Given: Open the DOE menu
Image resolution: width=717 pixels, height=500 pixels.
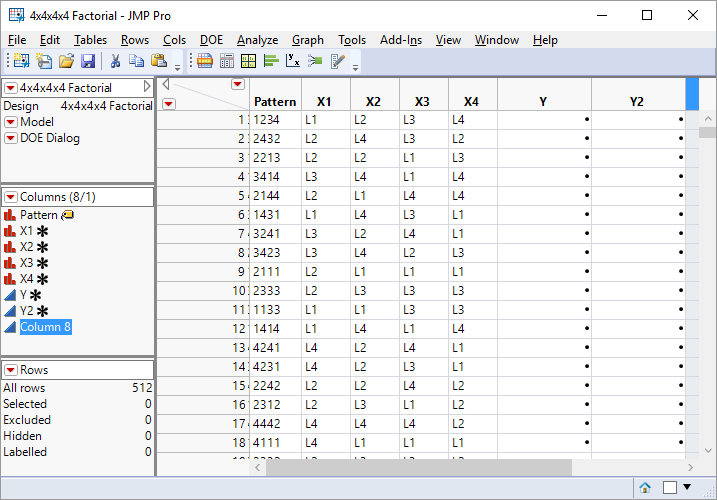Looking at the screenshot, I should (x=211, y=40).
